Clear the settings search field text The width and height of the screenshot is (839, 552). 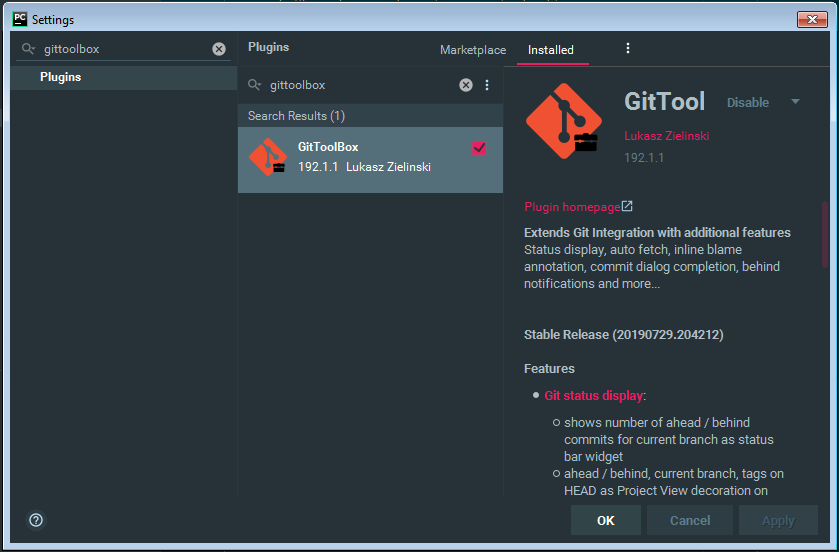click(x=219, y=49)
